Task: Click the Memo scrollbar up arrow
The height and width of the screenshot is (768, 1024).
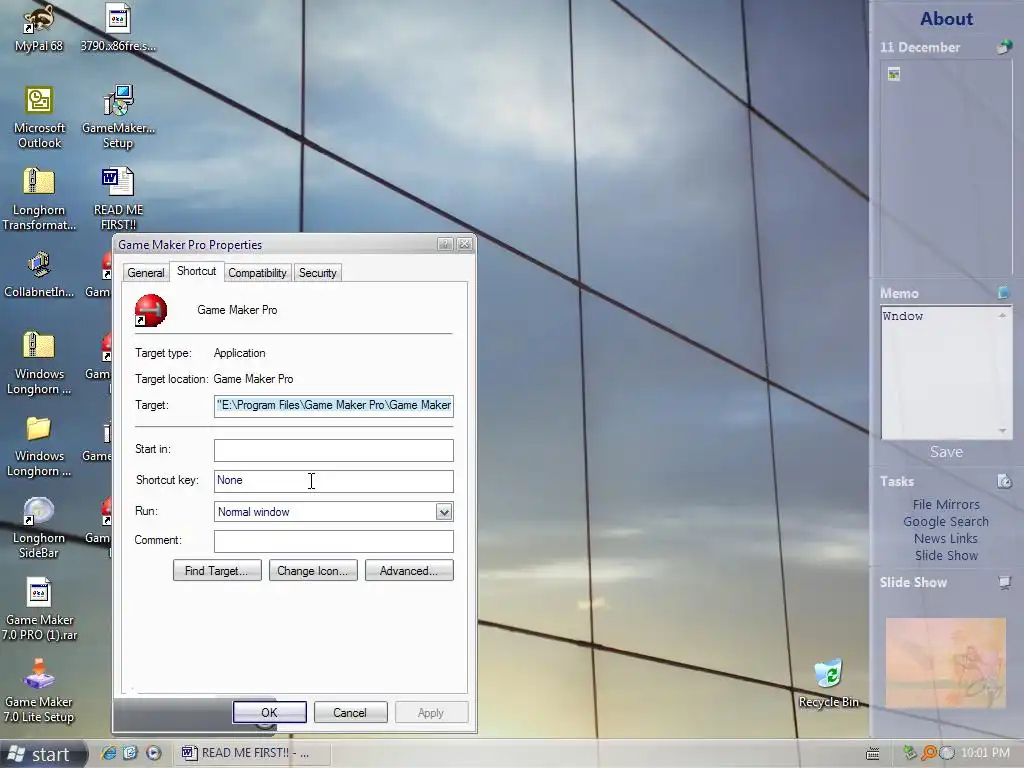Action: tap(1002, 315)
